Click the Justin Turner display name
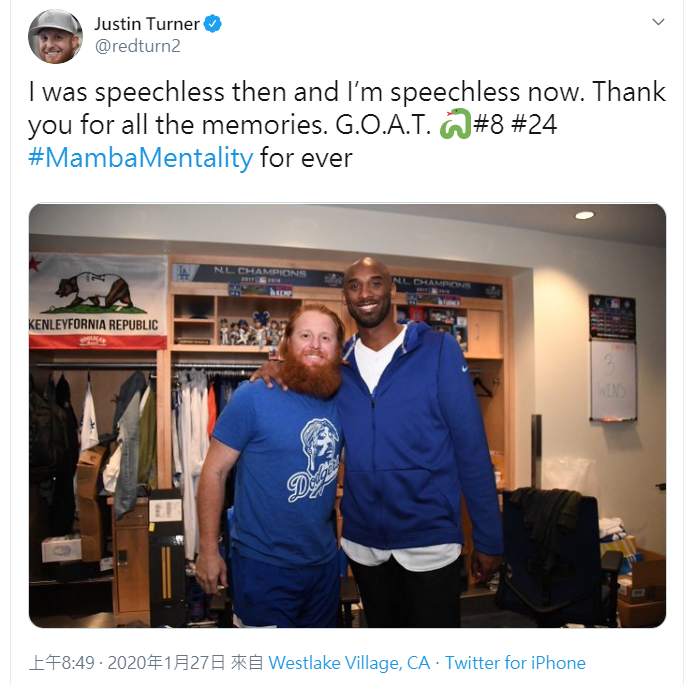685x685 pixels. (x=147, y=24)
